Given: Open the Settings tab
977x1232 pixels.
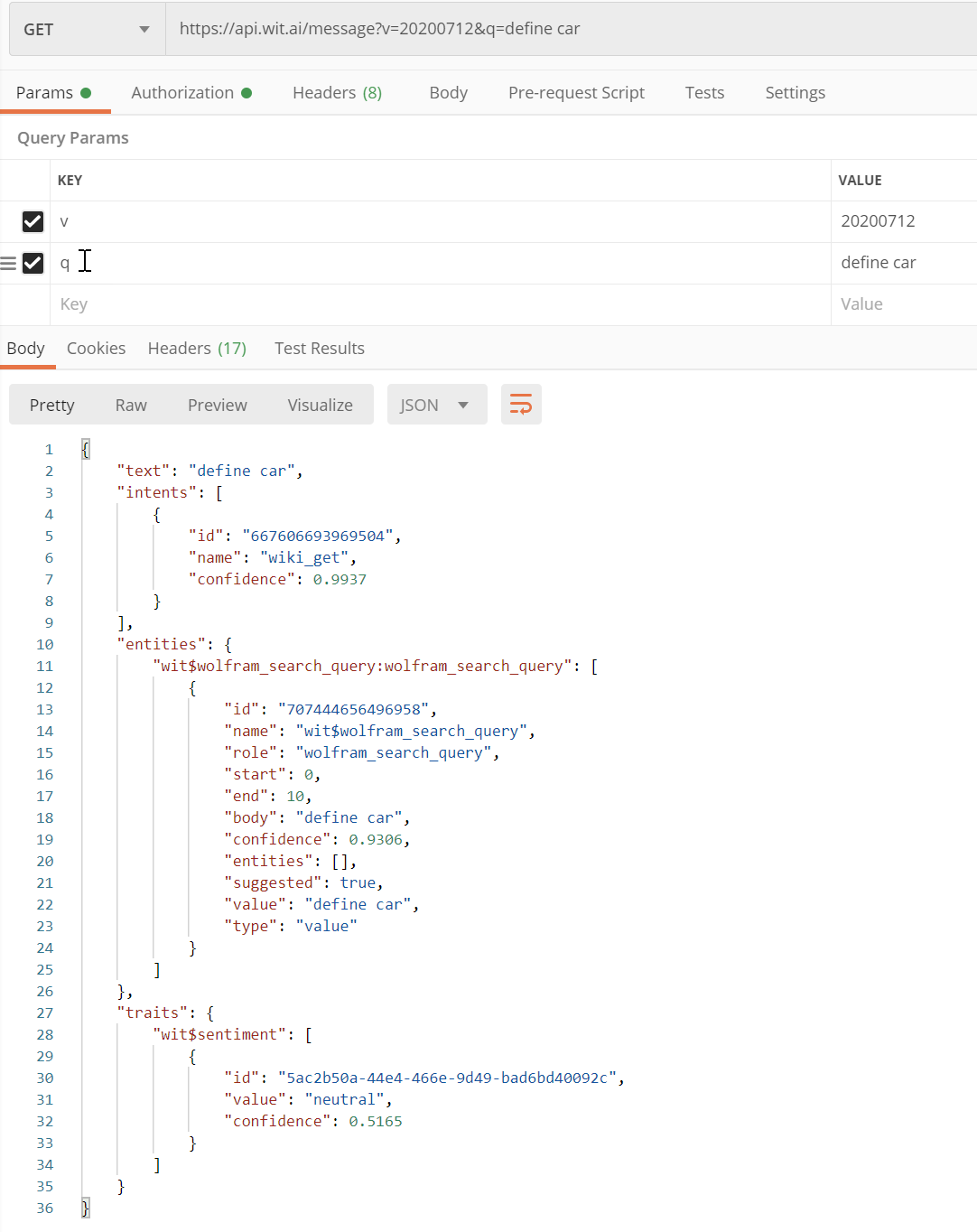Looking at the screenshot, I should [x=795, y=92].
